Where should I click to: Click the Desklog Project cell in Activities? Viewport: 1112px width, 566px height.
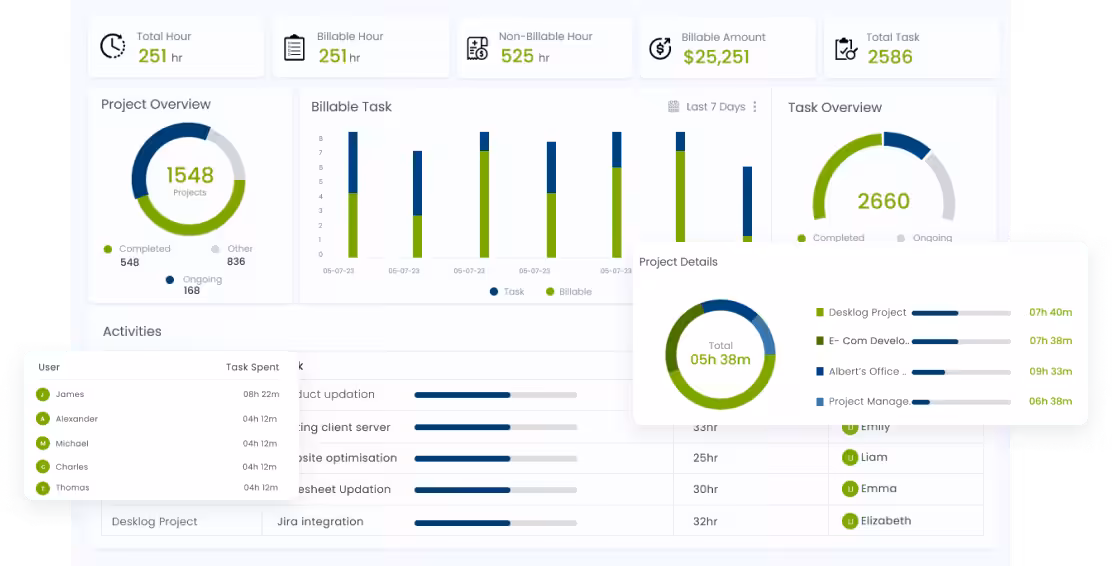click(x=154, y=521)
